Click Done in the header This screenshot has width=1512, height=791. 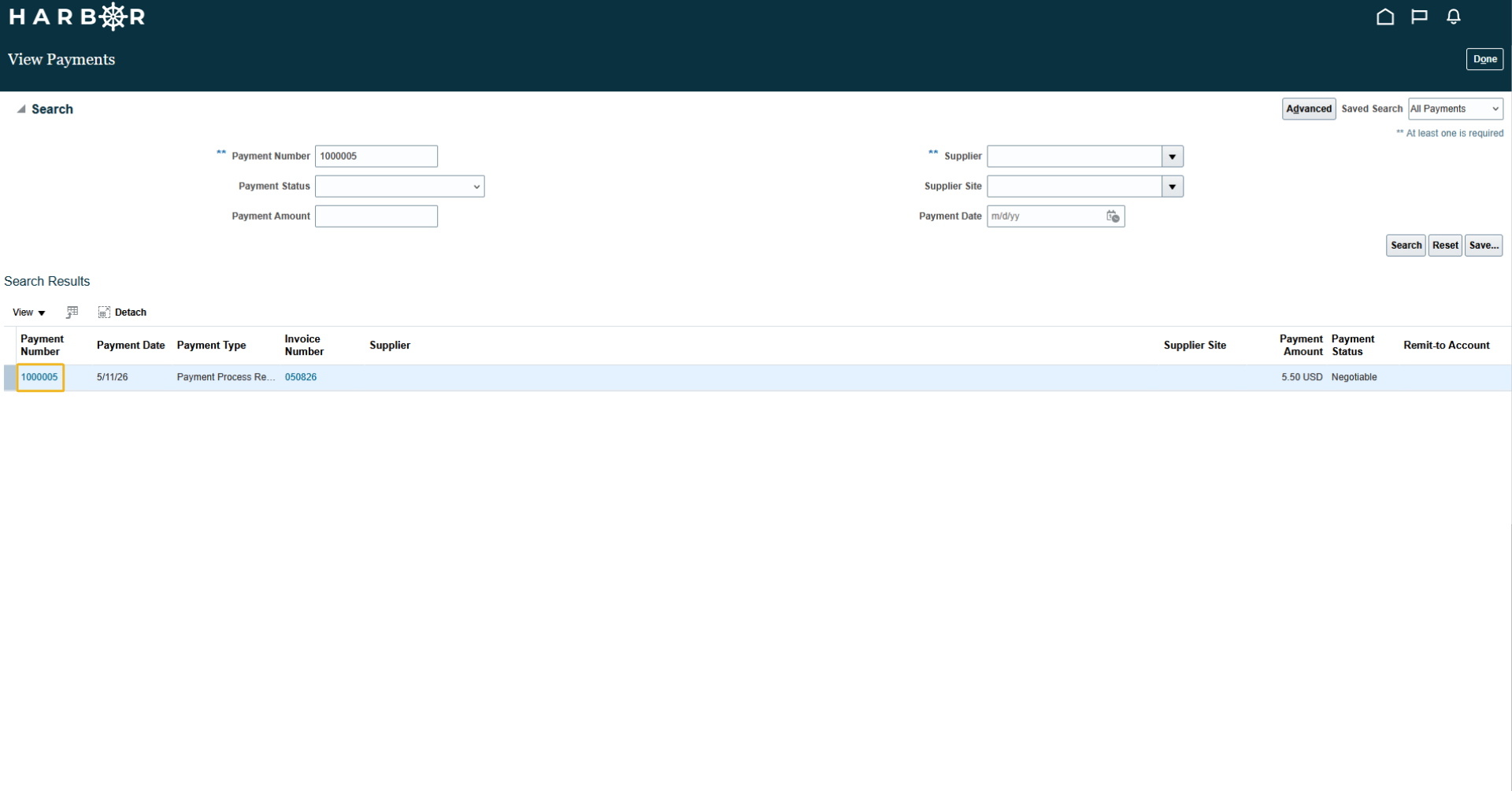(x=1484, y=59)
